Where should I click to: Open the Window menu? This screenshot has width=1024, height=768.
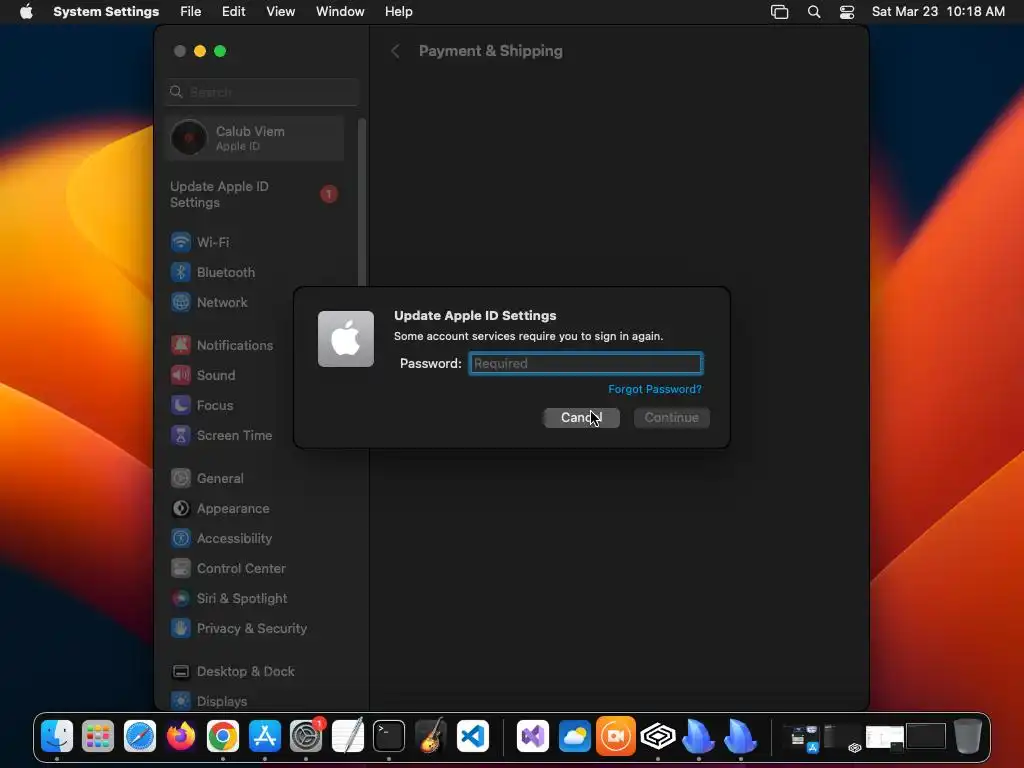[340, 11]
